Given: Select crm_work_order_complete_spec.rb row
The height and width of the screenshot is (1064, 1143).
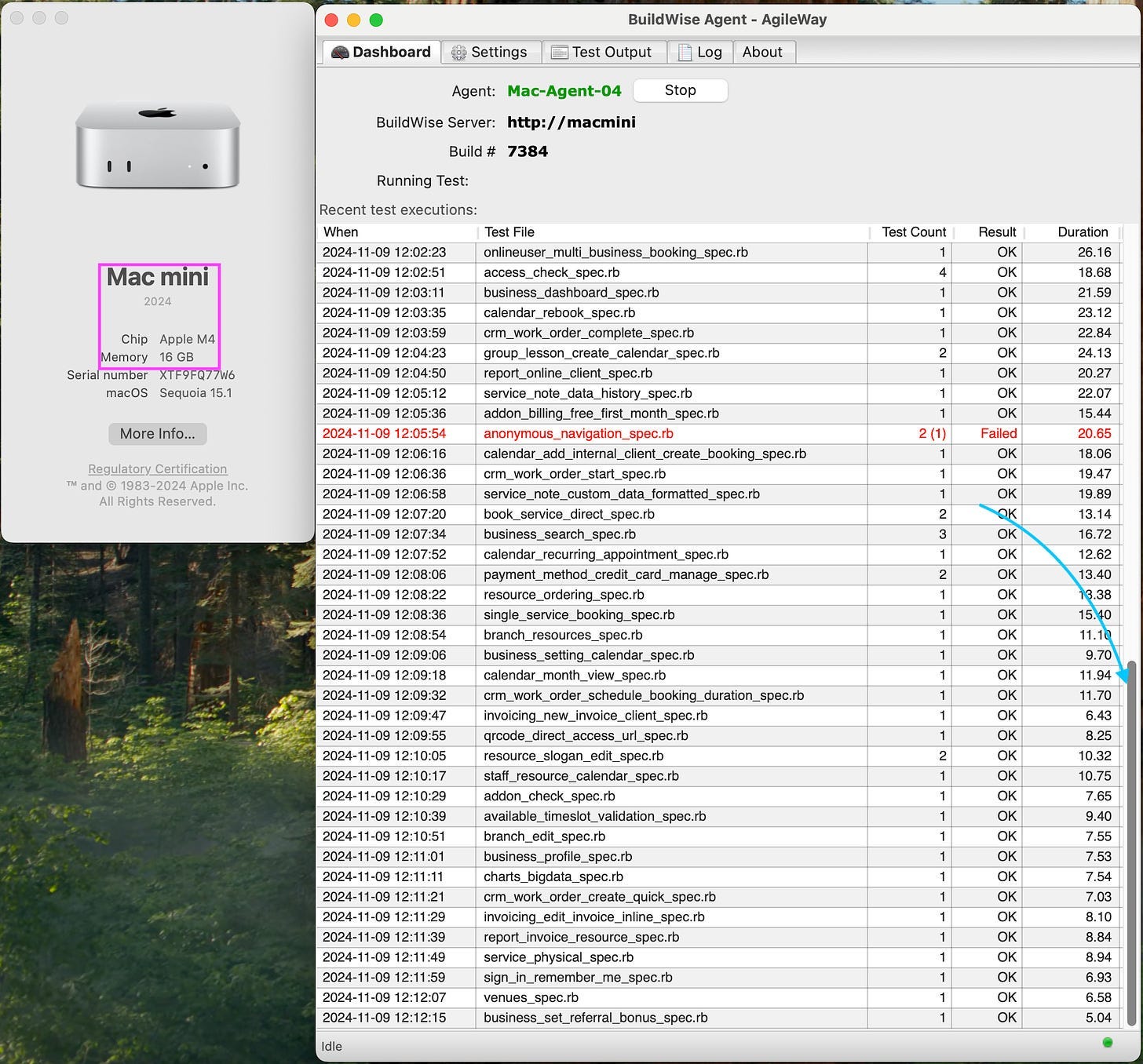Looking at the screenshot, I should coord(718,333).
